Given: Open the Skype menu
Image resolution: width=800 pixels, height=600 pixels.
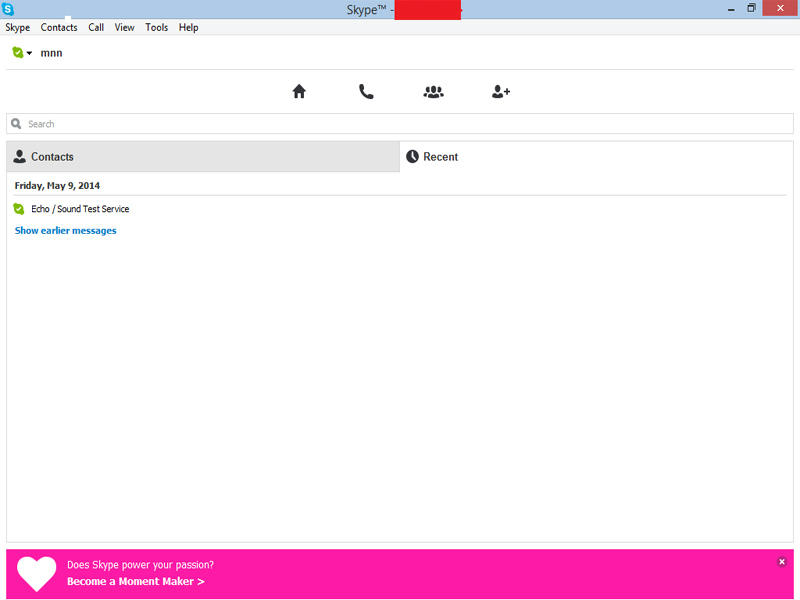Looking at the screenshot, I should pyautogui.click(x=18, y=28).
